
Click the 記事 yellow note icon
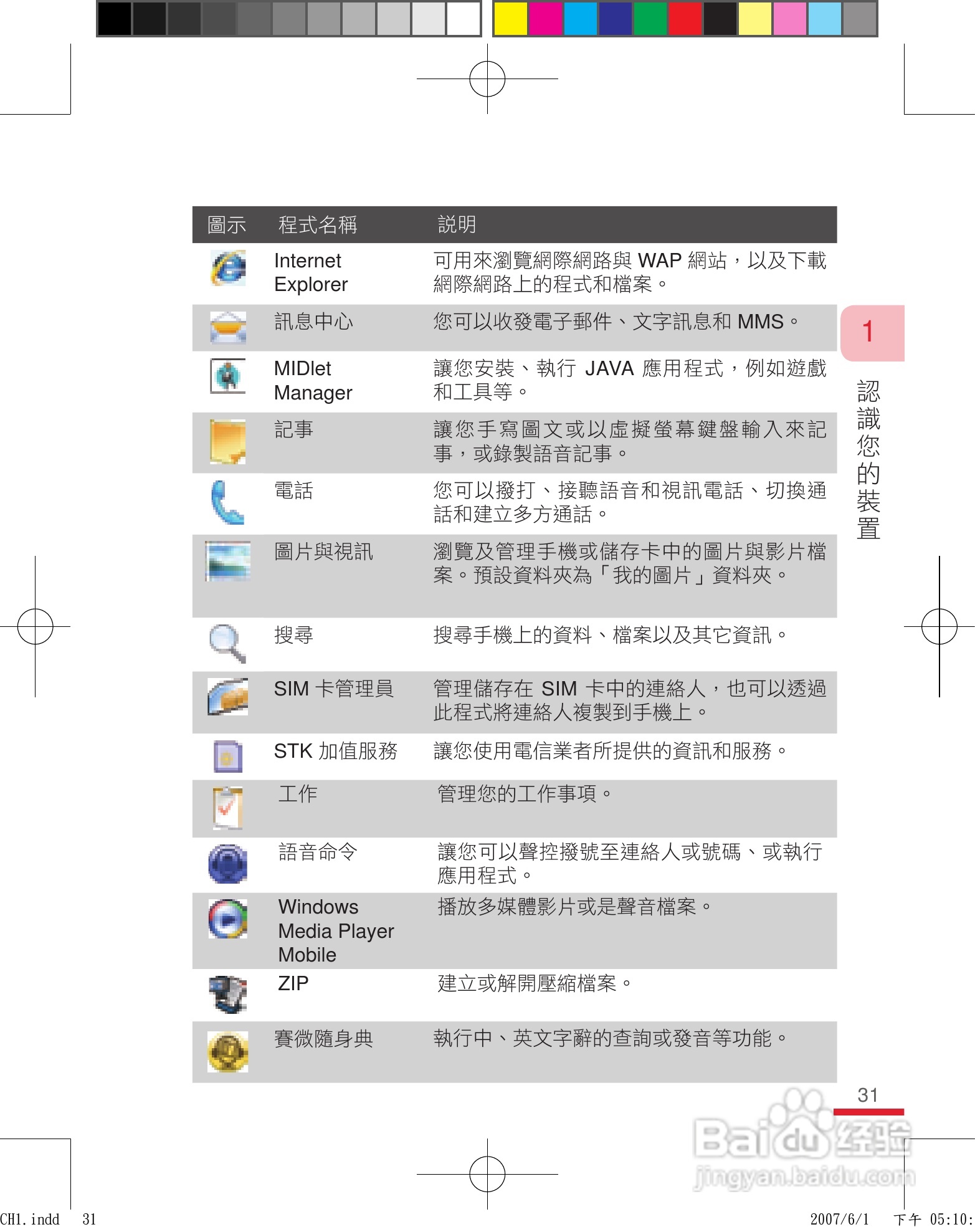[228, 442]
